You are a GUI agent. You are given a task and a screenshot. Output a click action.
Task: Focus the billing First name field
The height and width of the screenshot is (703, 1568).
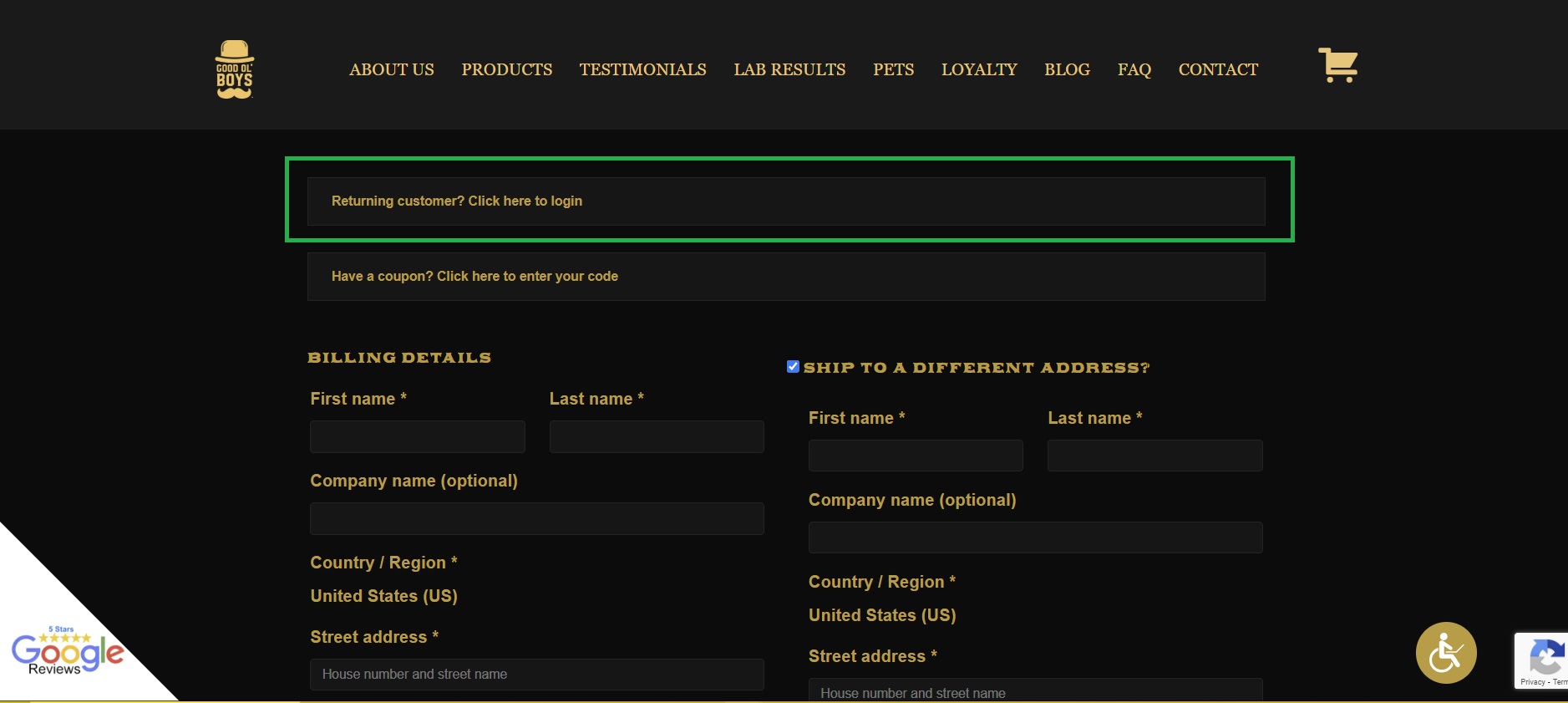(x=418, y=437)
